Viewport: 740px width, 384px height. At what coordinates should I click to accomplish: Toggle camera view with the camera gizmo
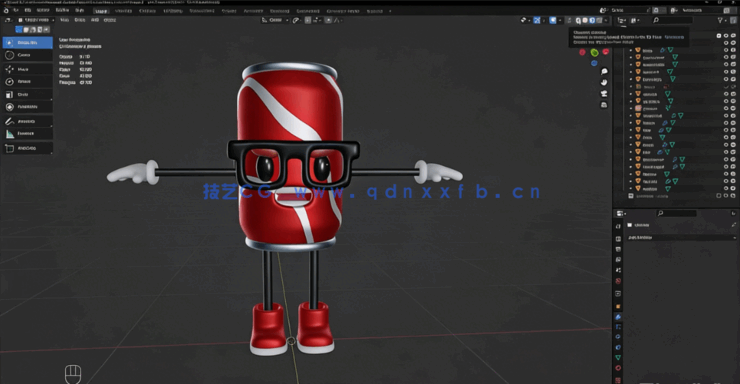(x=604, y=94)
